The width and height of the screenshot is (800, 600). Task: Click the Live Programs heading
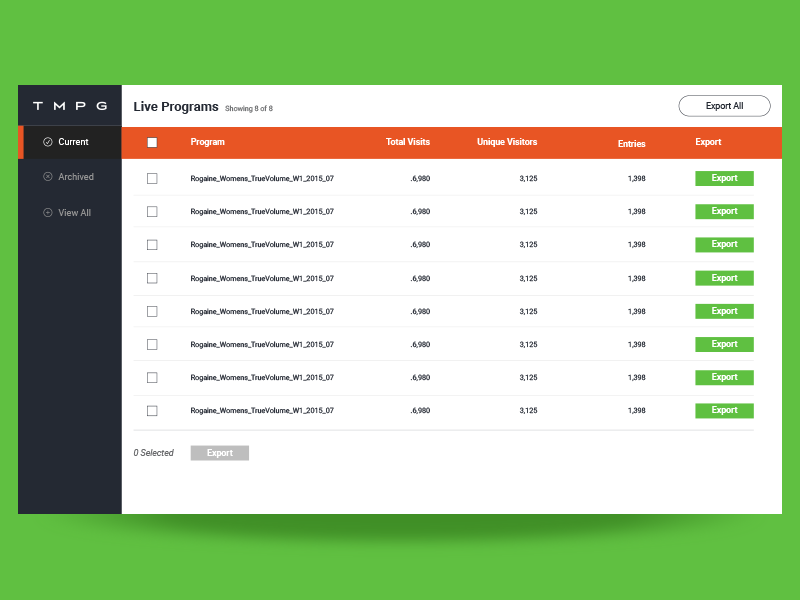(176, 107)
